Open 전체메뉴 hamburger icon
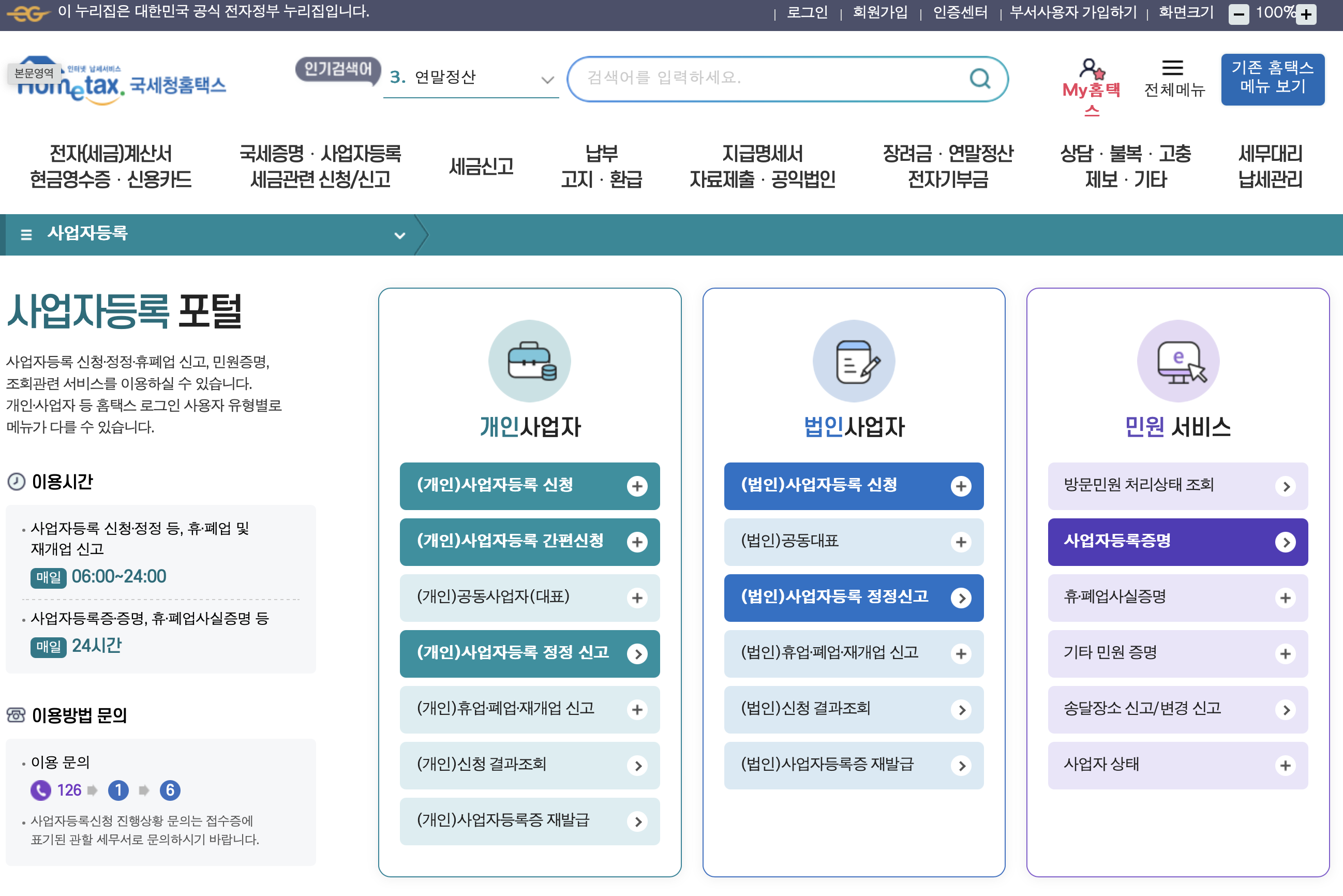The height and width of the screenshot is (896, 1343). (x=1173, y=68)
